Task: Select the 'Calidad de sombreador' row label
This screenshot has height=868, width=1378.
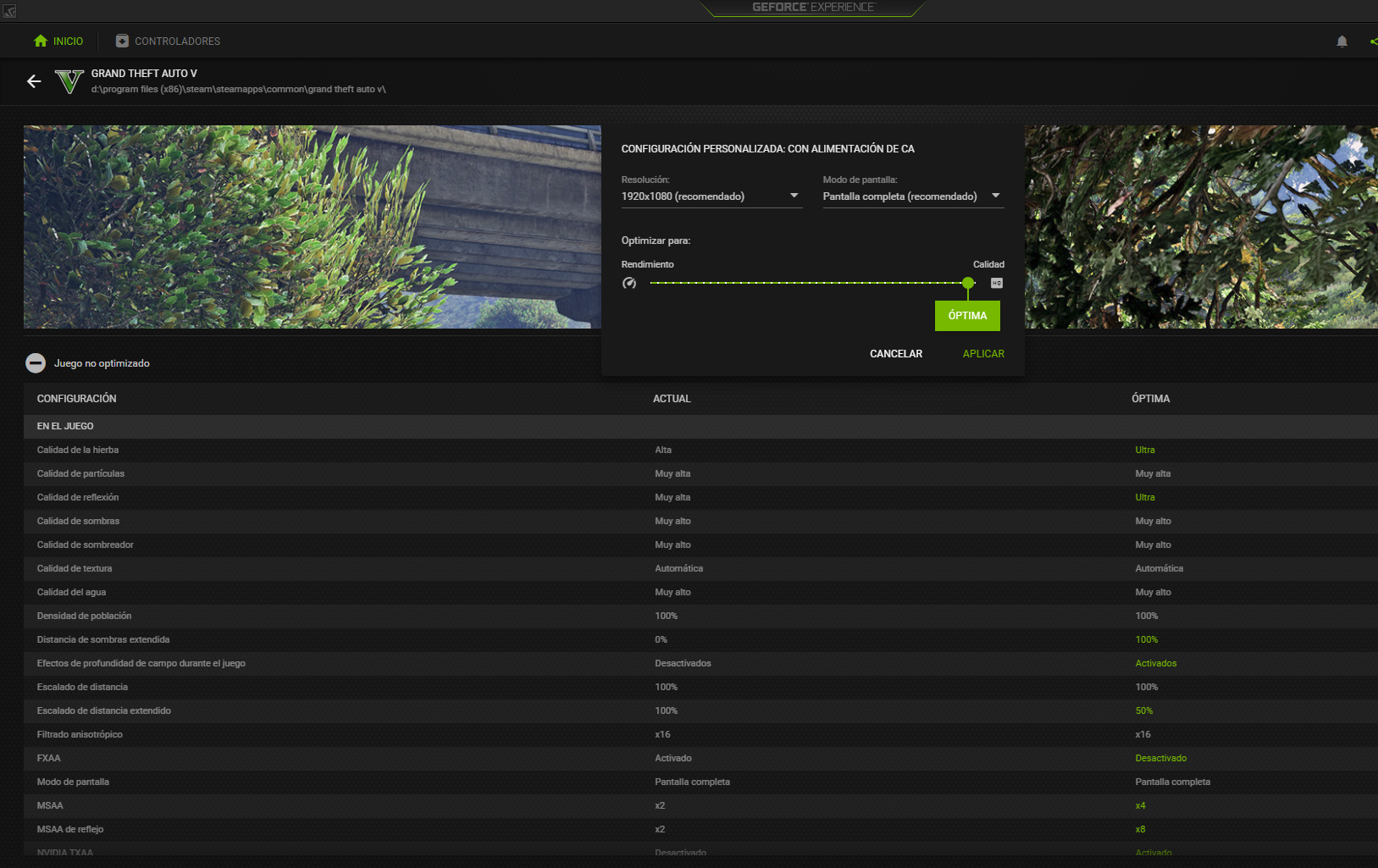Action: [x=86, y=545]
